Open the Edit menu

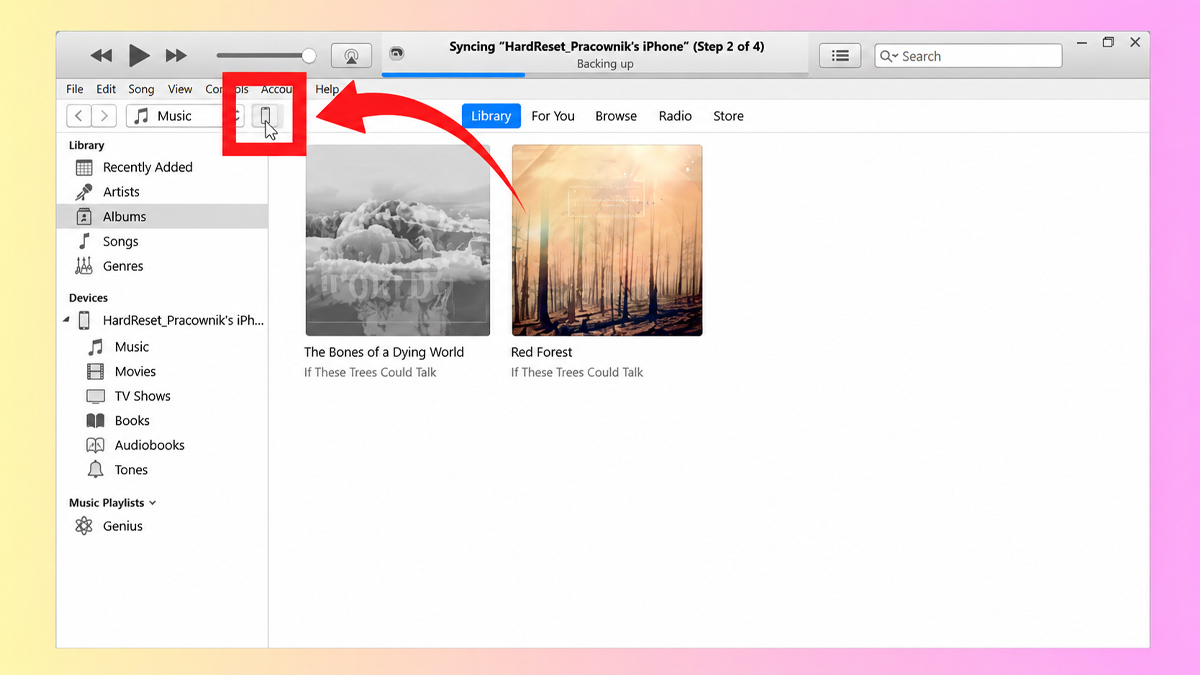[106, 89]
